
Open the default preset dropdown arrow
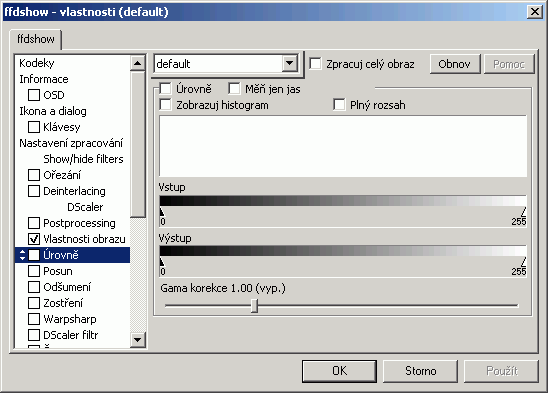click(289, 64)
